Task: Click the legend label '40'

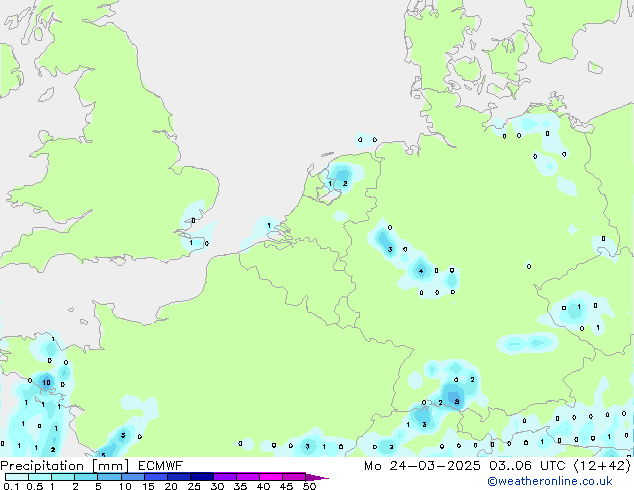Action: click(x=263, y=486)
